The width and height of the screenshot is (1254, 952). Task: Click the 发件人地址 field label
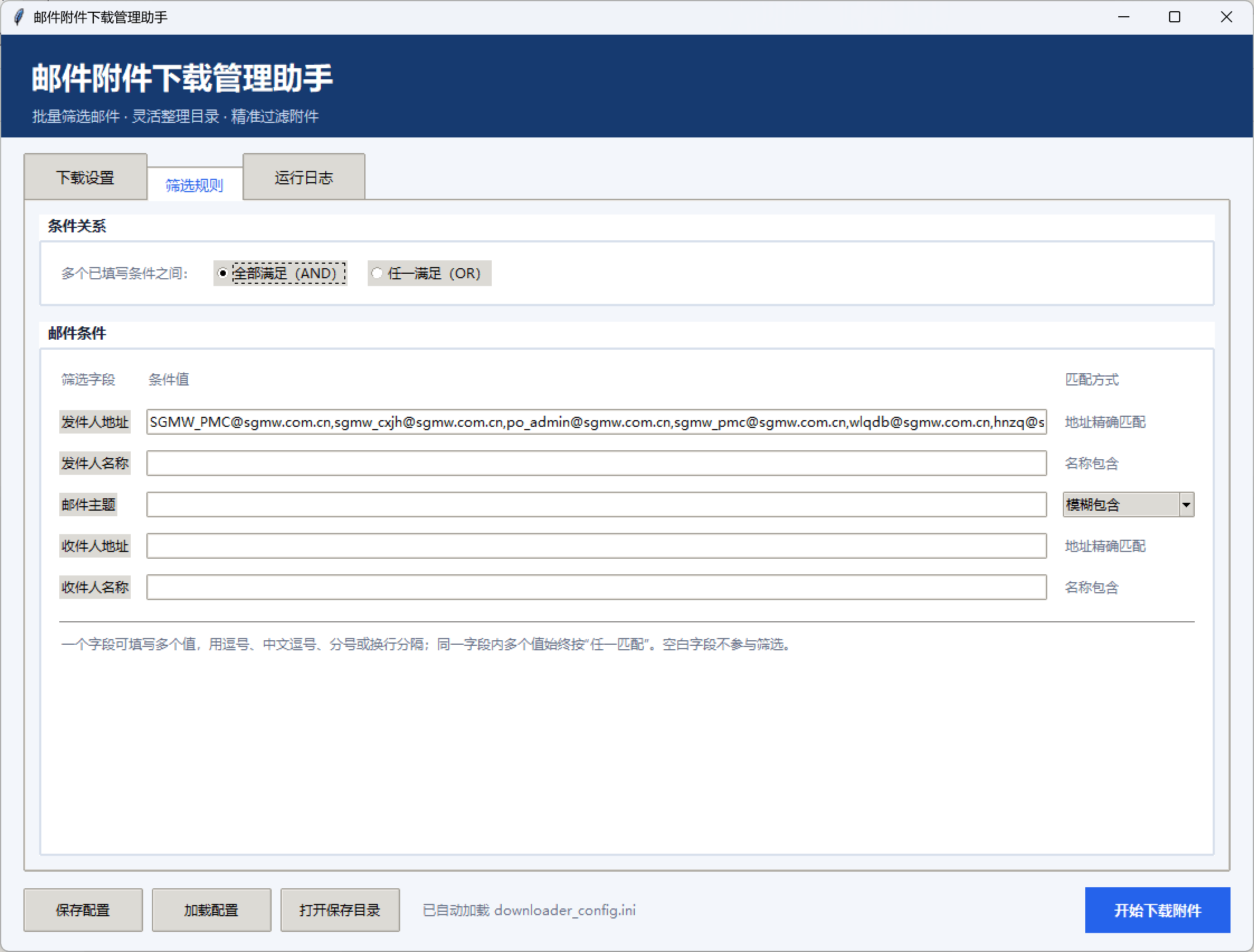click(x=94, y=422)
